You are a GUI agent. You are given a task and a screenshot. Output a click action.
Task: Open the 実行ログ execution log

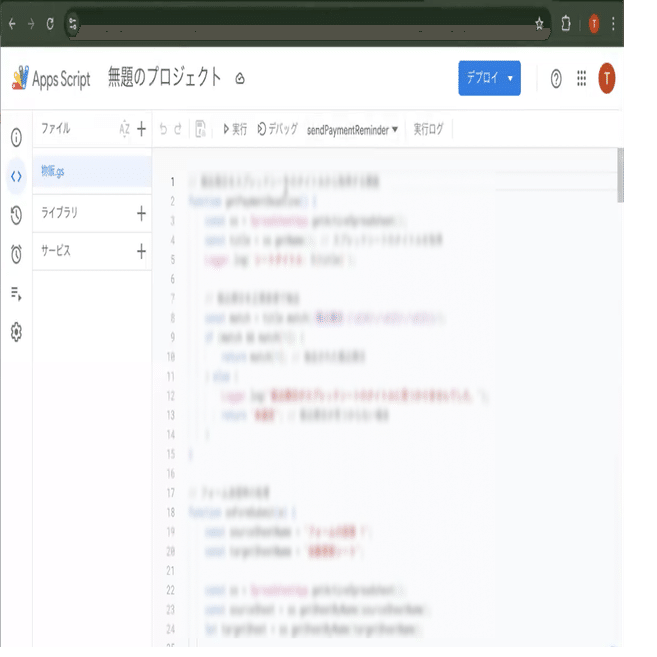pyautogui.click(x=428, y=129)
